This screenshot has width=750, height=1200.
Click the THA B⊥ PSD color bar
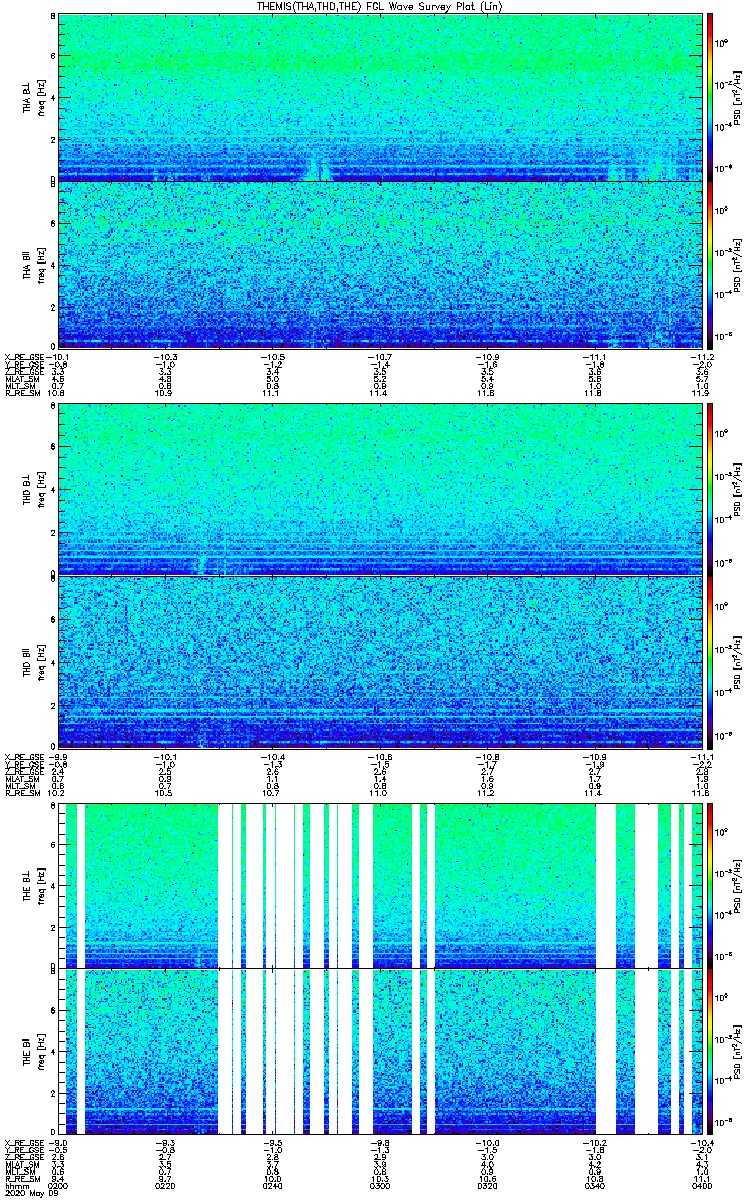tap(710, 97)
